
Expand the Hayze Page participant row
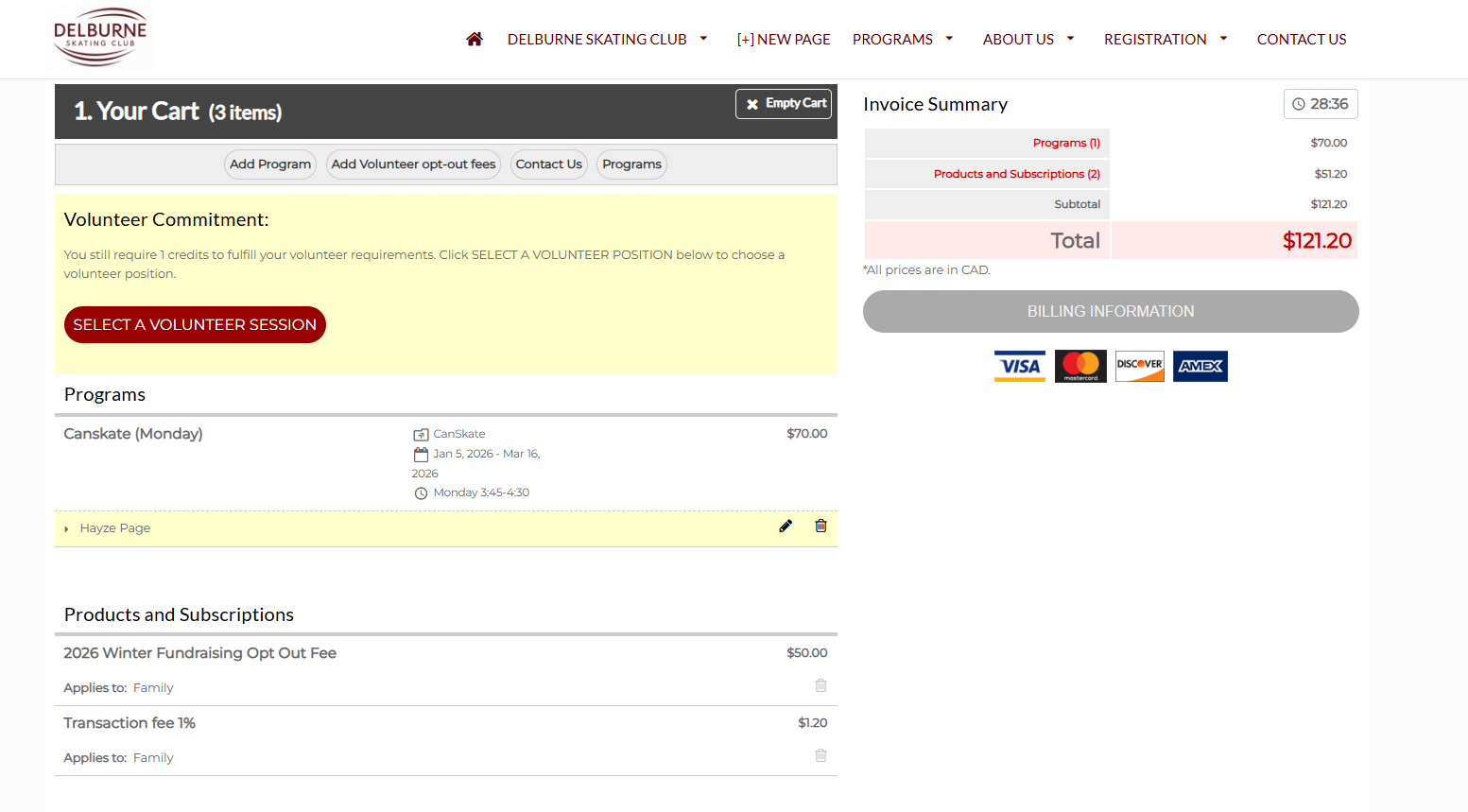(66, 528)
